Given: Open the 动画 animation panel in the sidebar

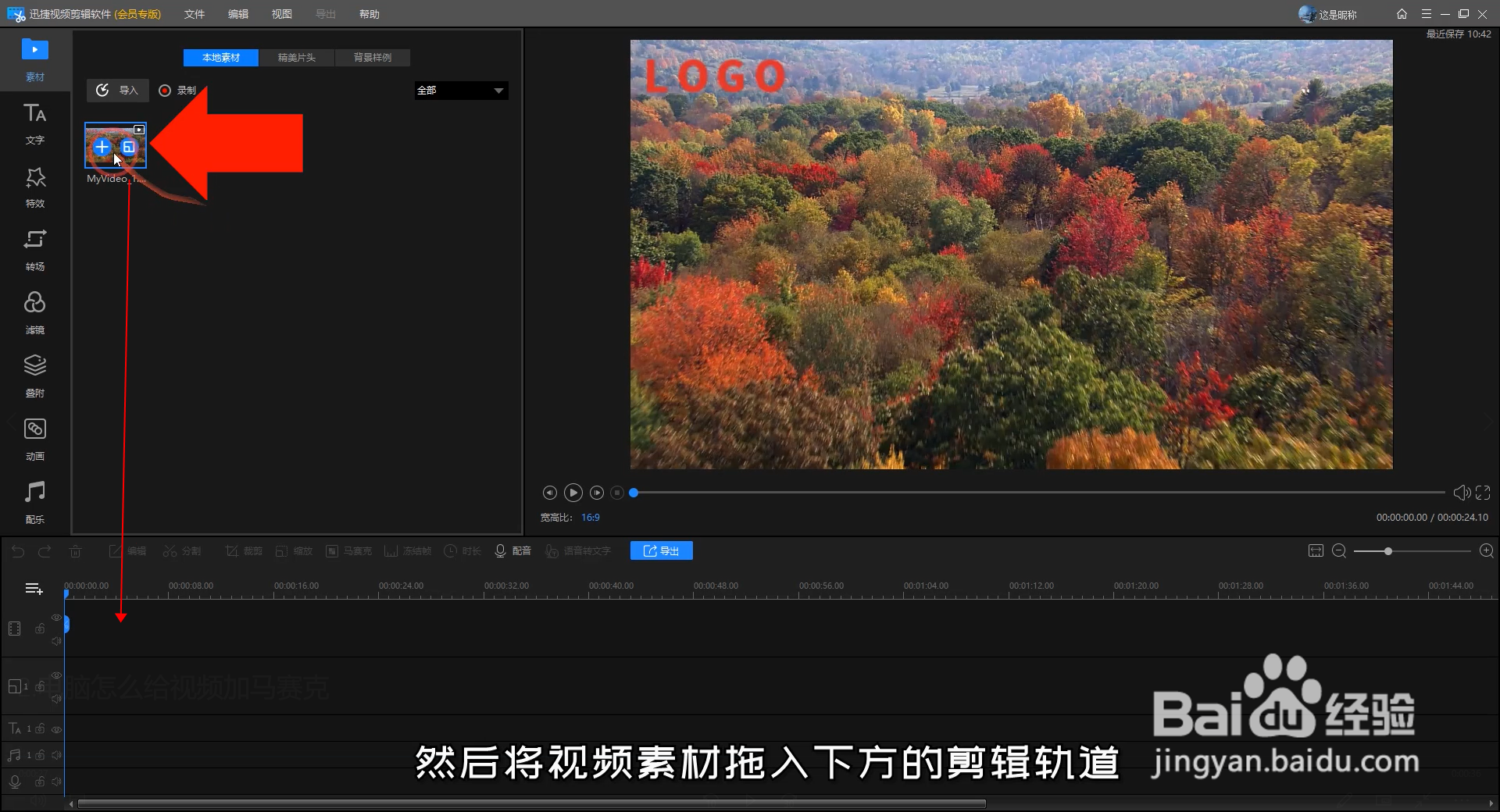Looking at the screenshot, I should point(34,440).
